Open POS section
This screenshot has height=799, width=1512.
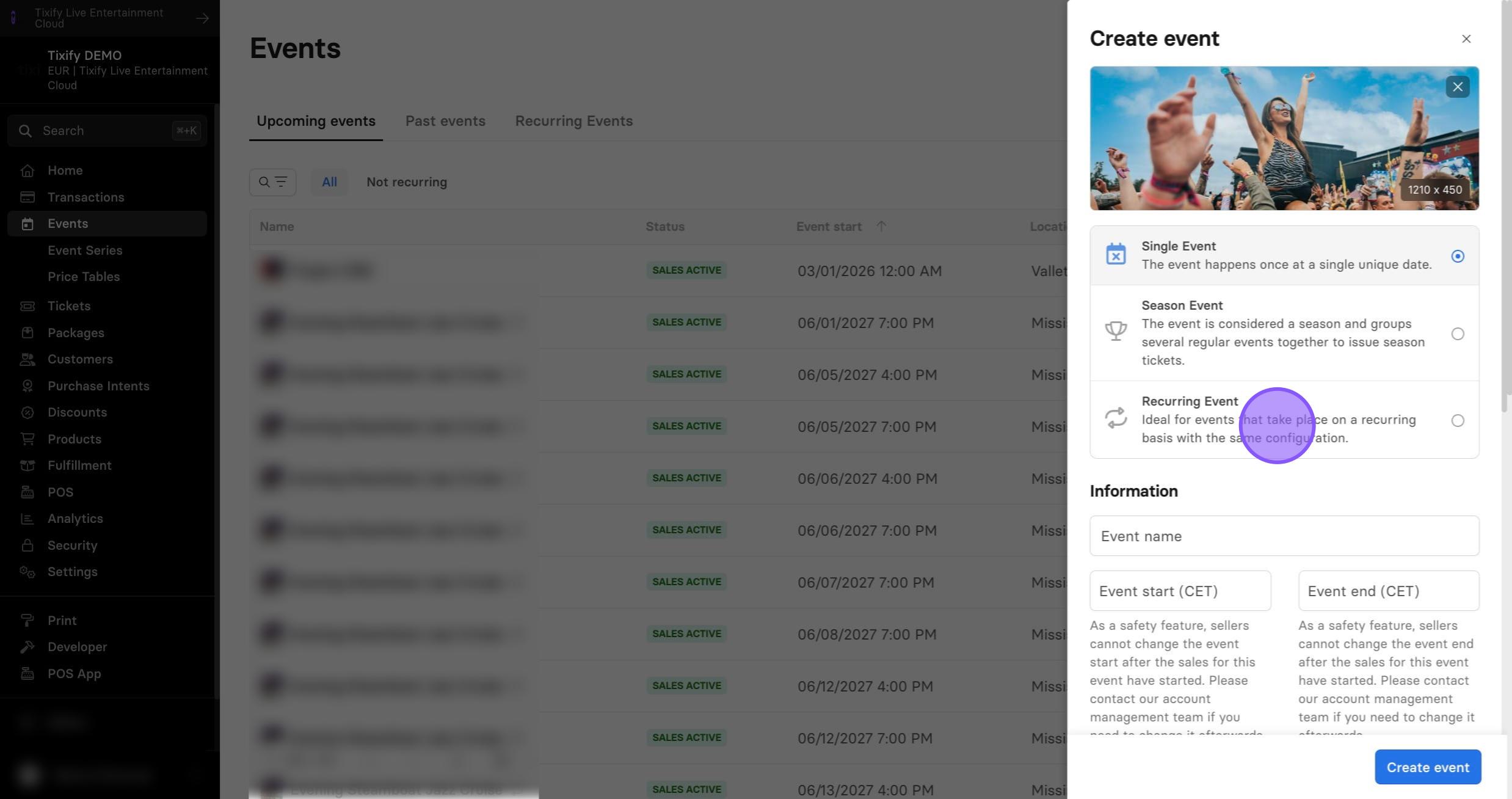click(x=60, y=492)
